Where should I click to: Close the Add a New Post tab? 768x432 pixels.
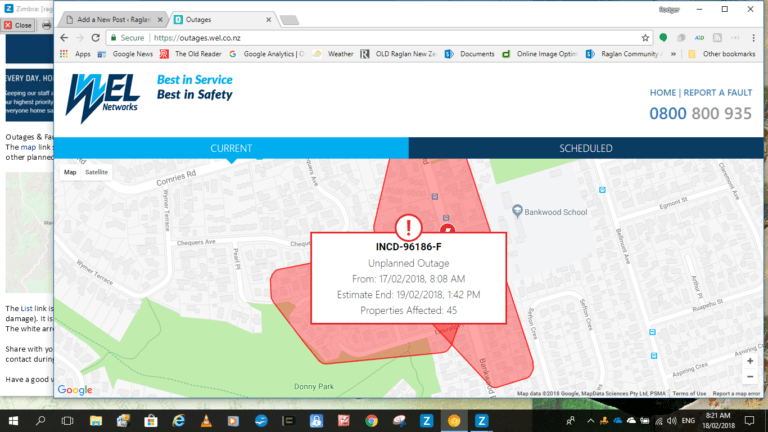(160, 20)
